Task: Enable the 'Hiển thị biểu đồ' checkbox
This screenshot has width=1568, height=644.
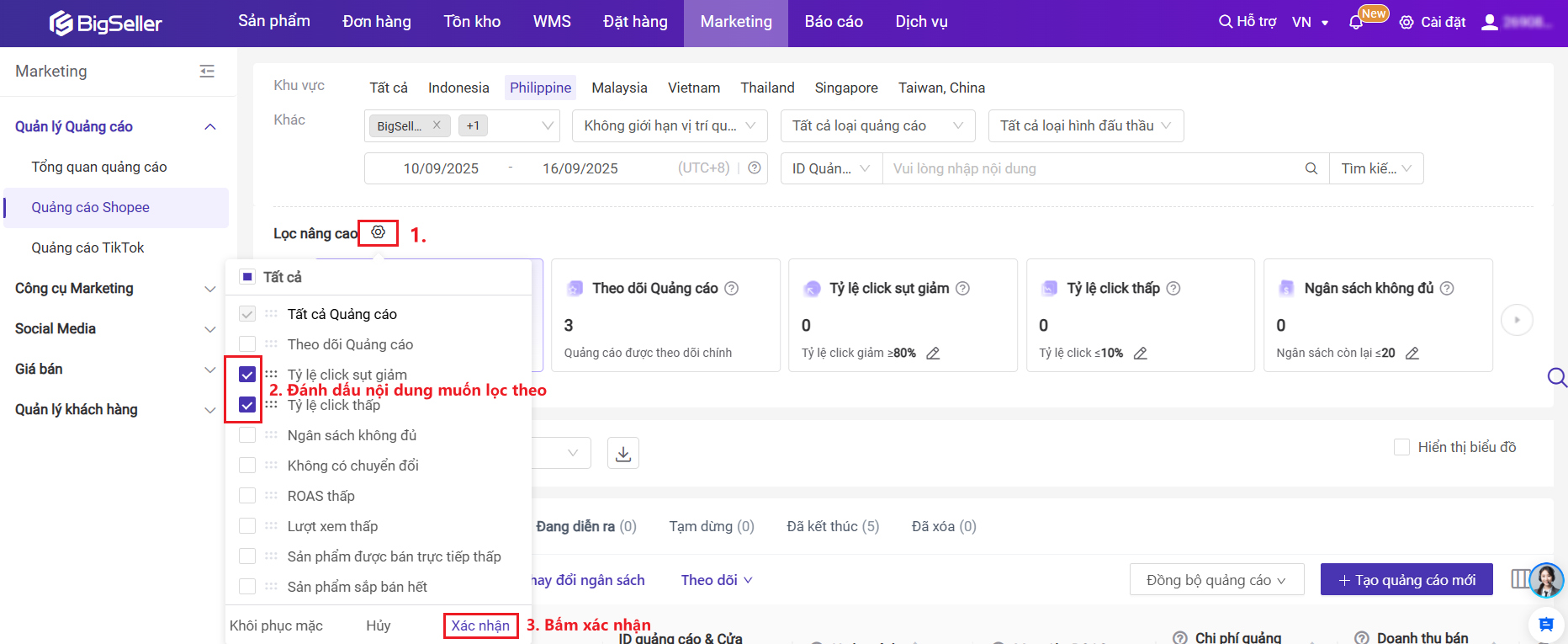Action: pos(1401,447)
